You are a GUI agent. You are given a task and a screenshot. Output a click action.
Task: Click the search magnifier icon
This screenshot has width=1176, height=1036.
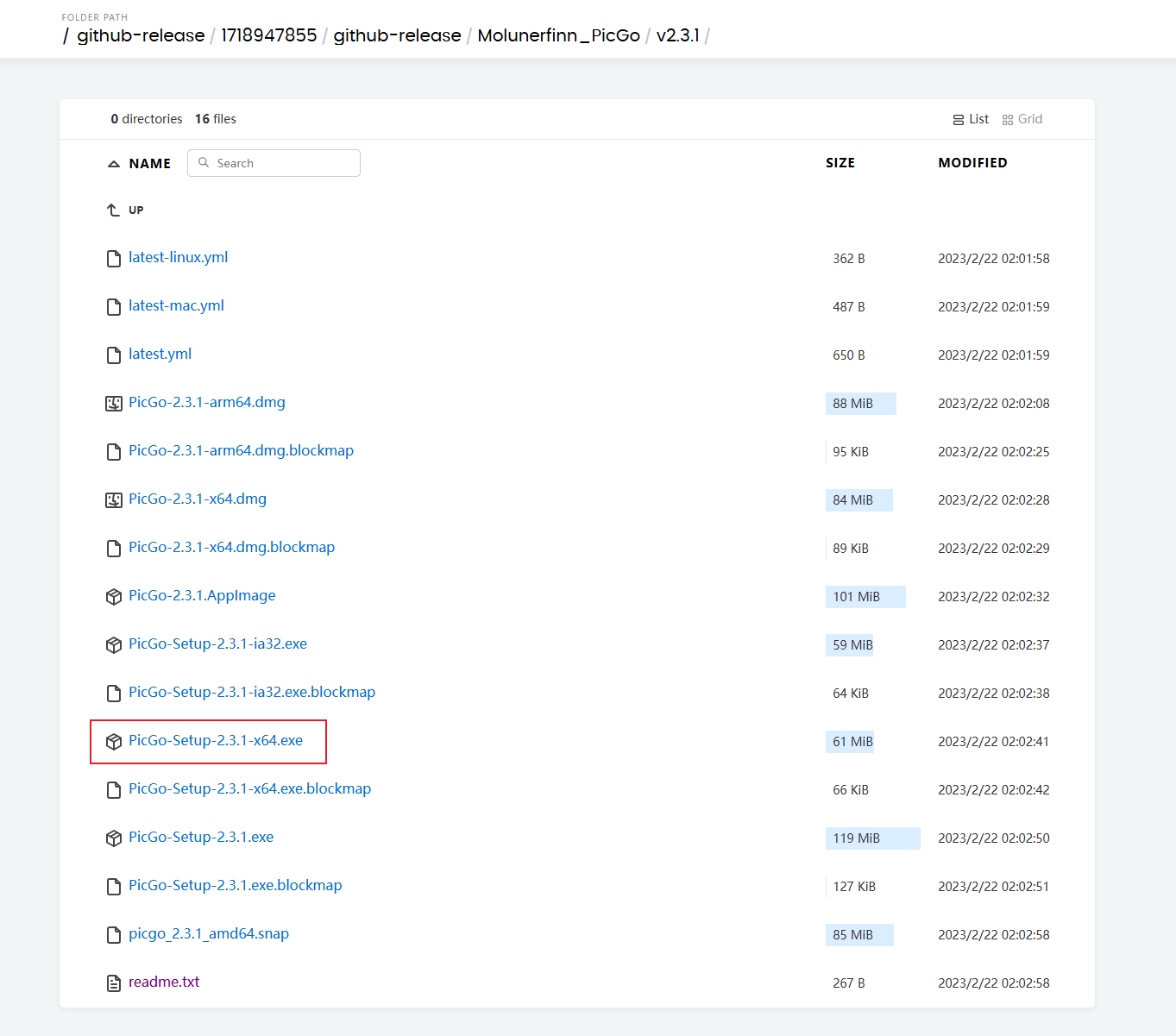click(204, 162)
